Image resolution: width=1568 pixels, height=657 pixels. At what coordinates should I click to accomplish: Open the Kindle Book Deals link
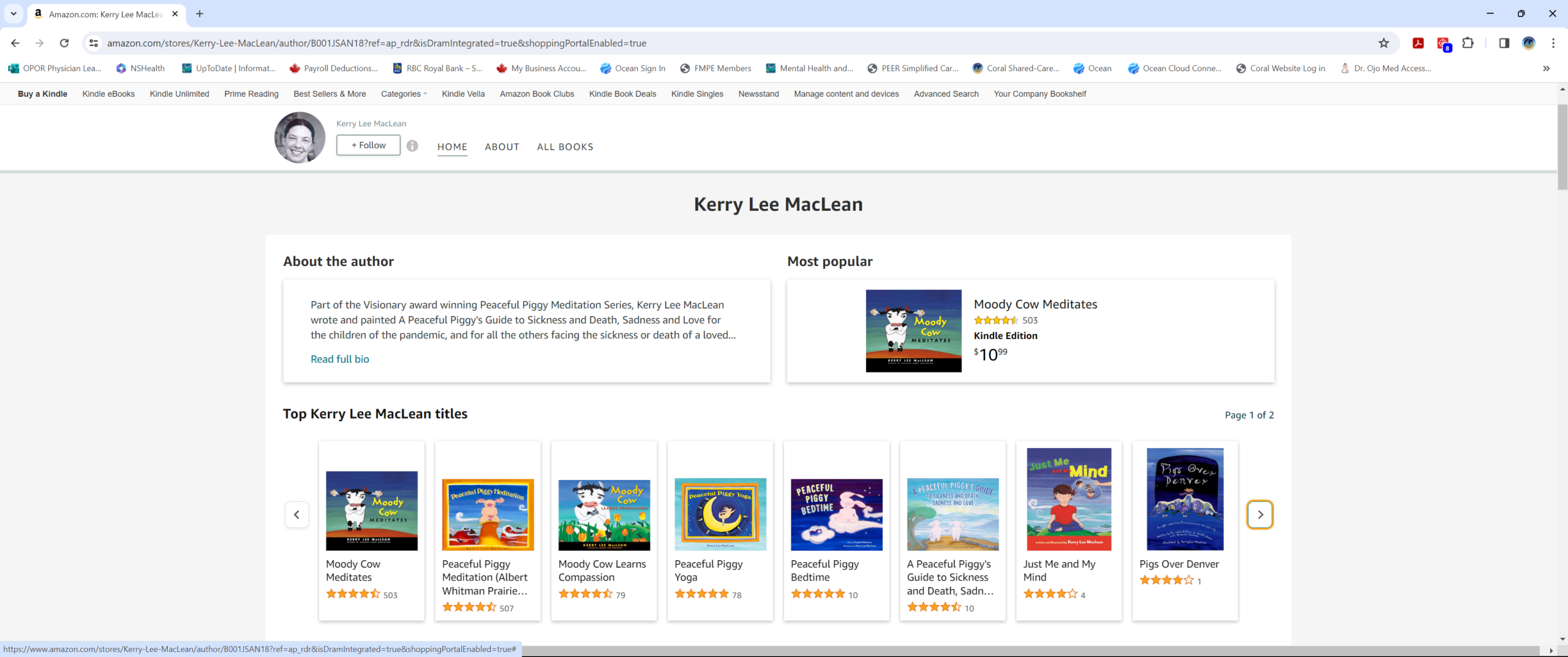tap(622, 94)
